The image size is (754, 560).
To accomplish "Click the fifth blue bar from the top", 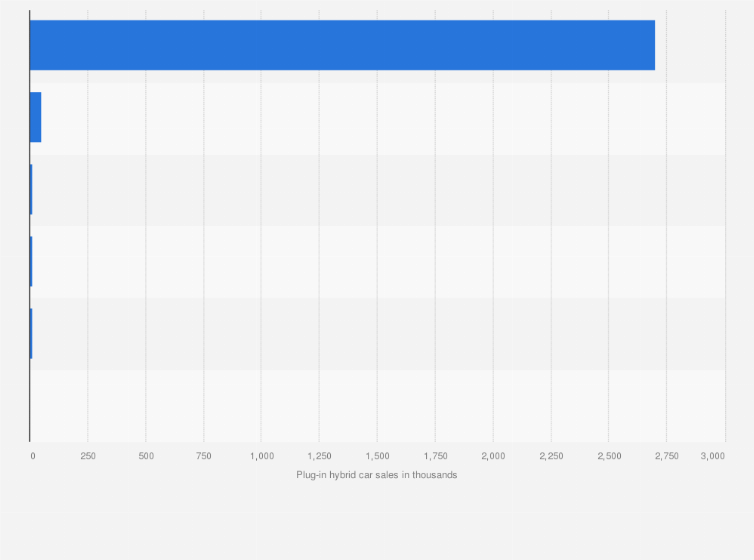I will [31, 334].
